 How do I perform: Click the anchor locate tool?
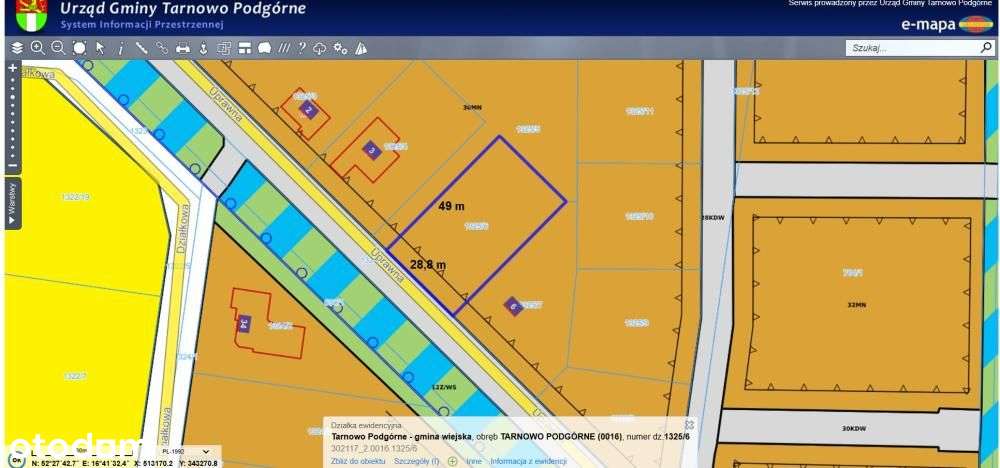tap(203, 48)
